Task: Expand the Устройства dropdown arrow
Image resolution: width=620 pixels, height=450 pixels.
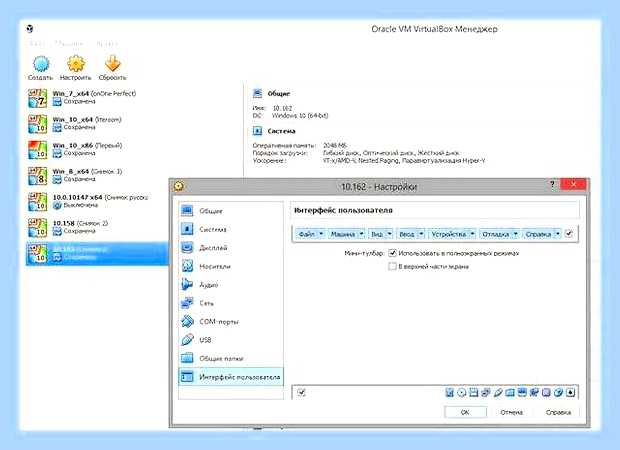Action: pos(472,234)
